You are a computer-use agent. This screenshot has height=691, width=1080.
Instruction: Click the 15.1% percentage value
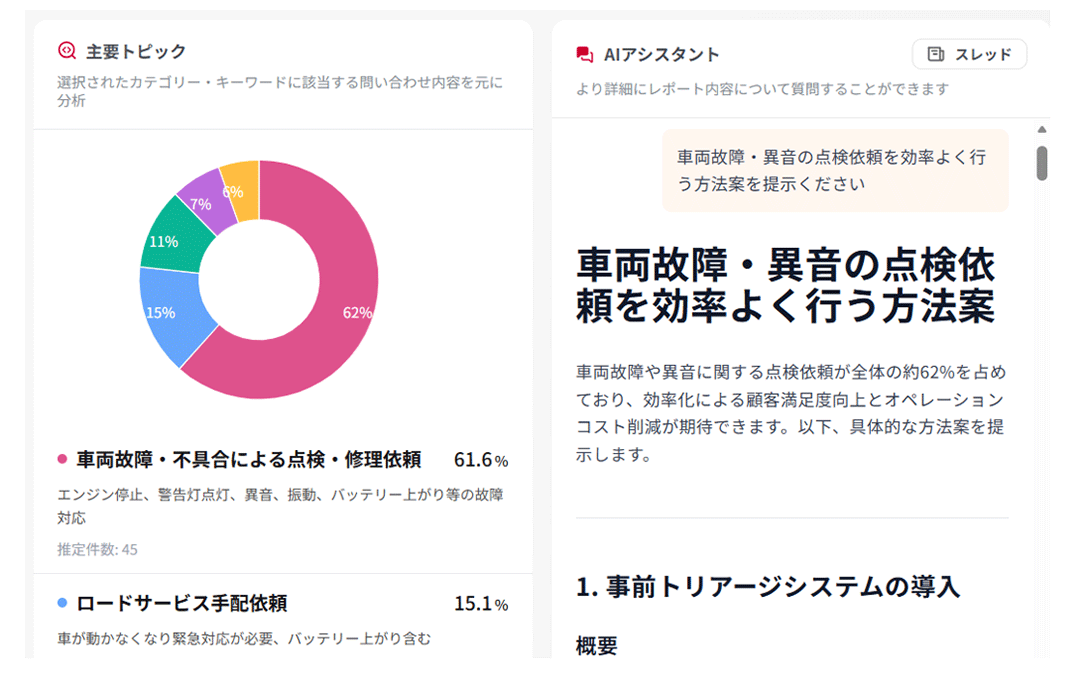point(481,604)
